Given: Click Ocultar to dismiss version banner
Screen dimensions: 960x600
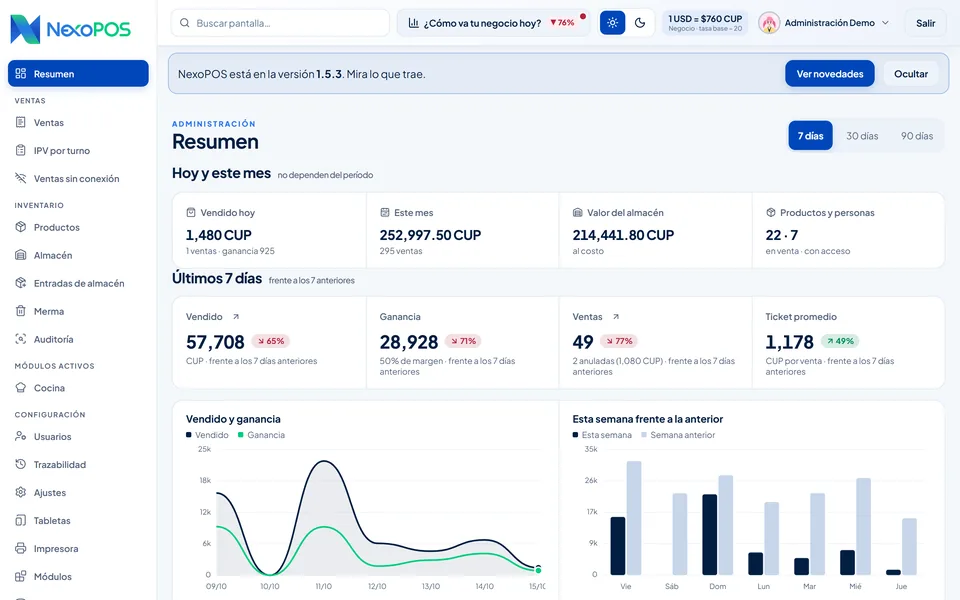Looking at the screenshot, I should [910, 73].
